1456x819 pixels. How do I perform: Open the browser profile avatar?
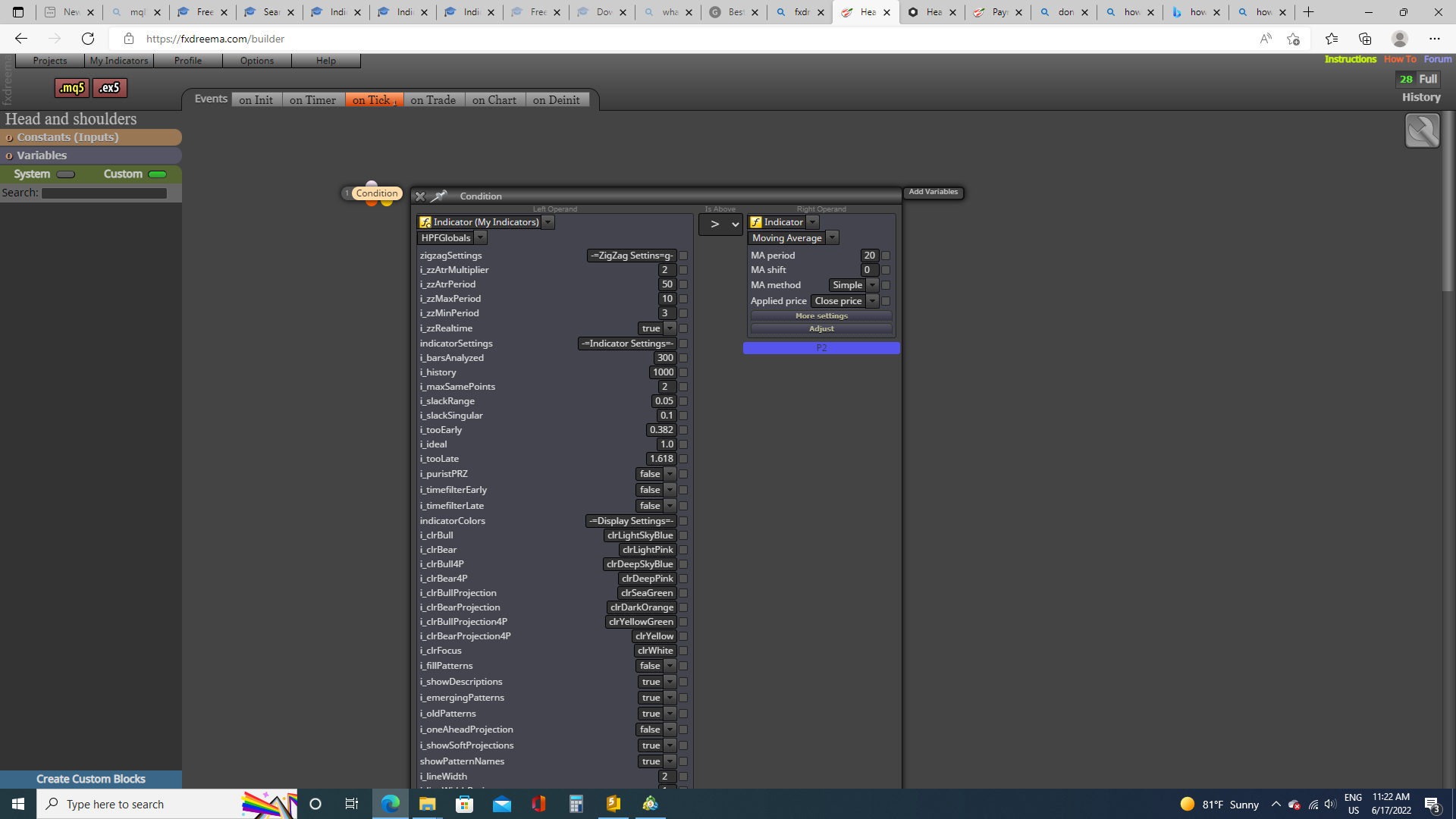(1400, 39)
